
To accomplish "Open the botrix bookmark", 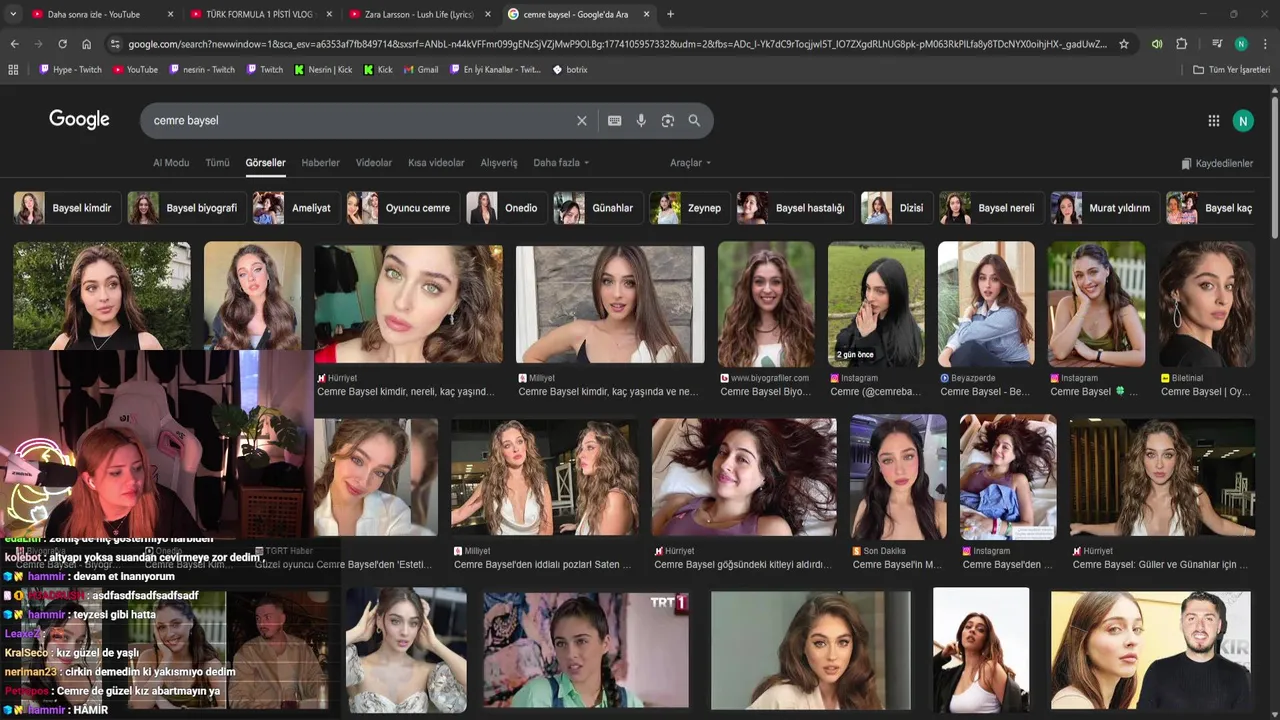I will (x=570, y=70).
